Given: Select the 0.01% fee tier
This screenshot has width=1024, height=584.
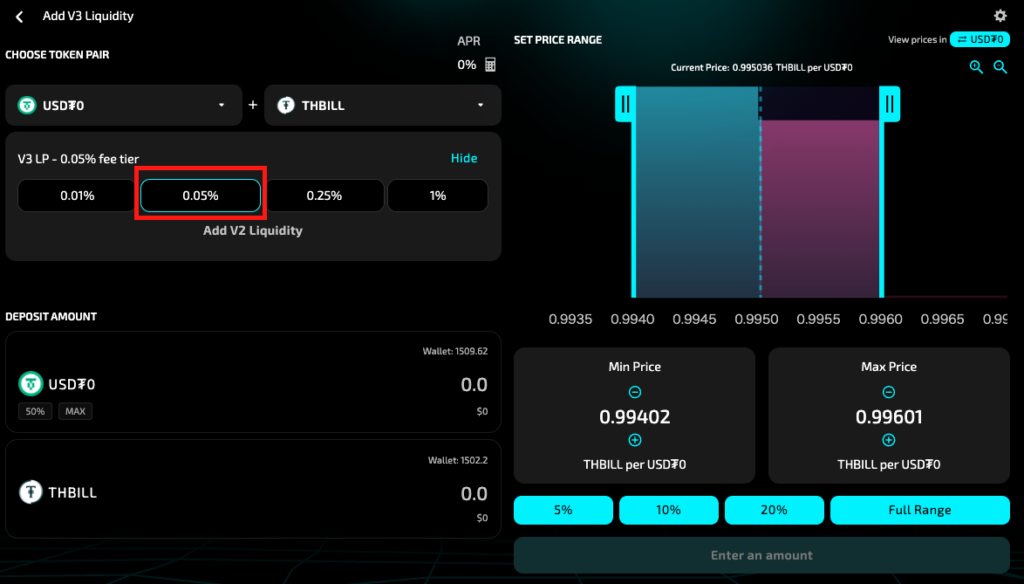Looking at the screenshot, I should pyautogui.click(x=77, y=196).
